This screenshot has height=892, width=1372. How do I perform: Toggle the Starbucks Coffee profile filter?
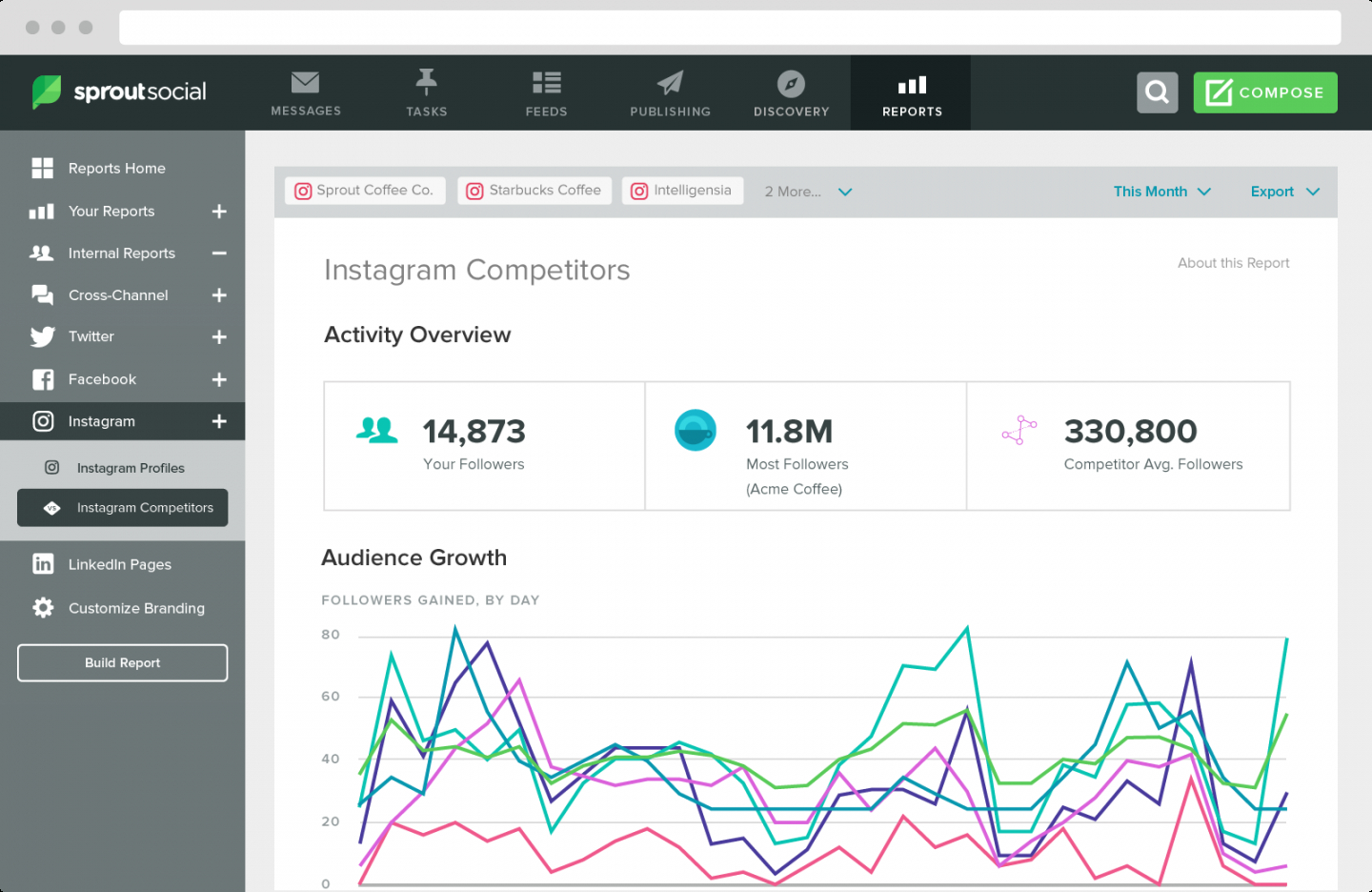(535, 191)
